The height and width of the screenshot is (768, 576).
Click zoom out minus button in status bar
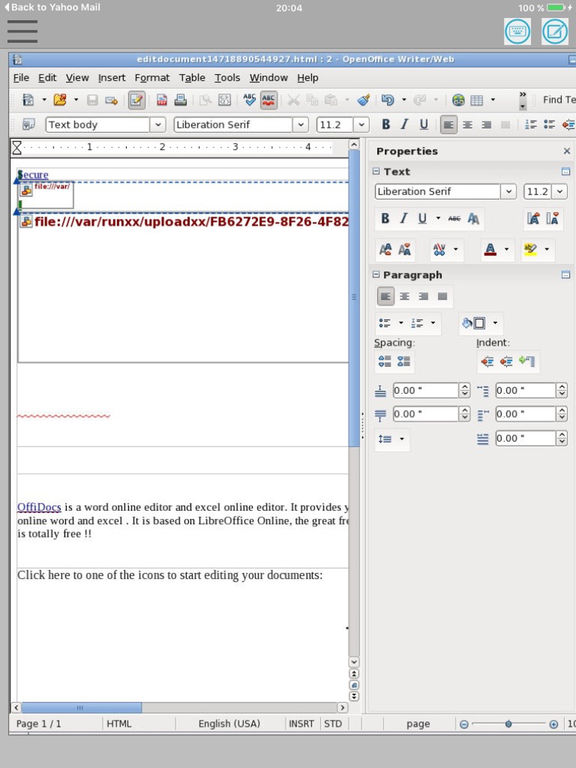464,724
